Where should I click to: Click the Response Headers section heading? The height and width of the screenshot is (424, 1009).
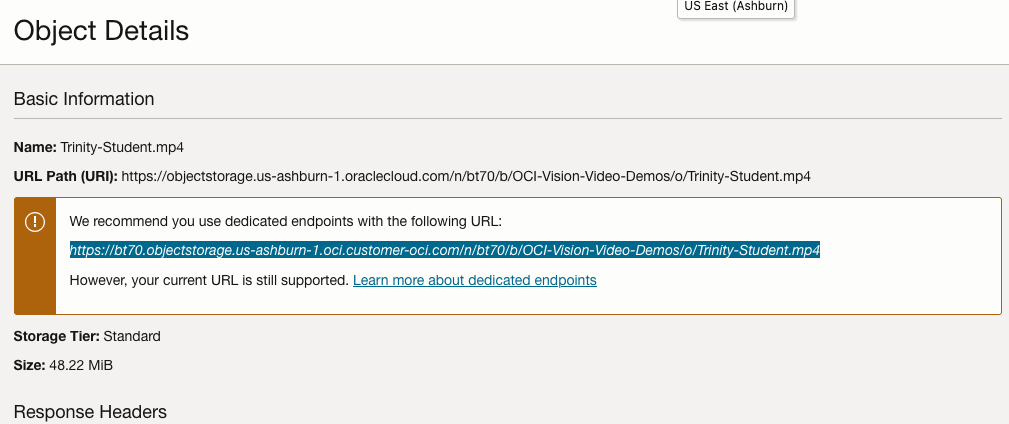(x=90, y=412)
